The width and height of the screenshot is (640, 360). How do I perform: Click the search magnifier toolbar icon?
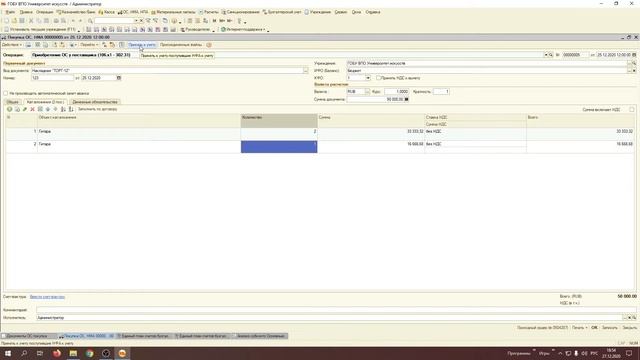[90, 21]
